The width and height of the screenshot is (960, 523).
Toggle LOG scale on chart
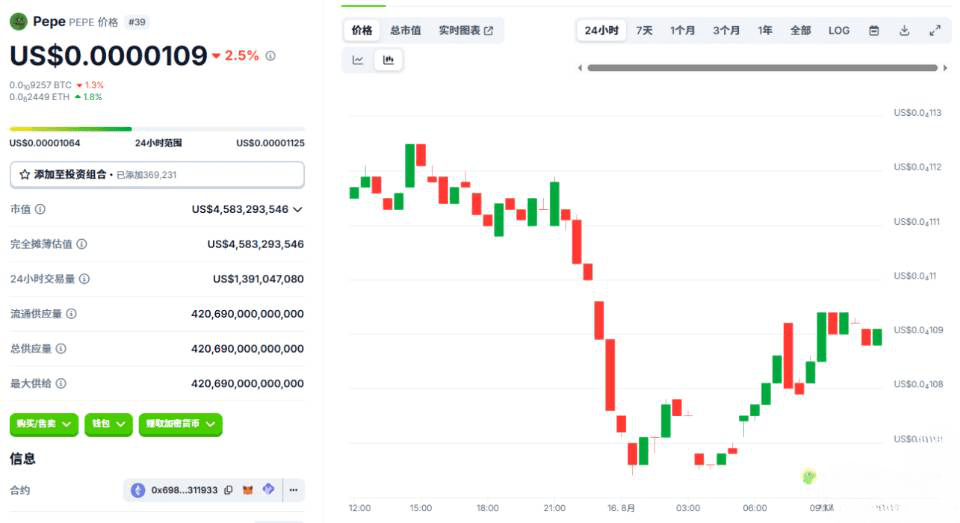839,31
